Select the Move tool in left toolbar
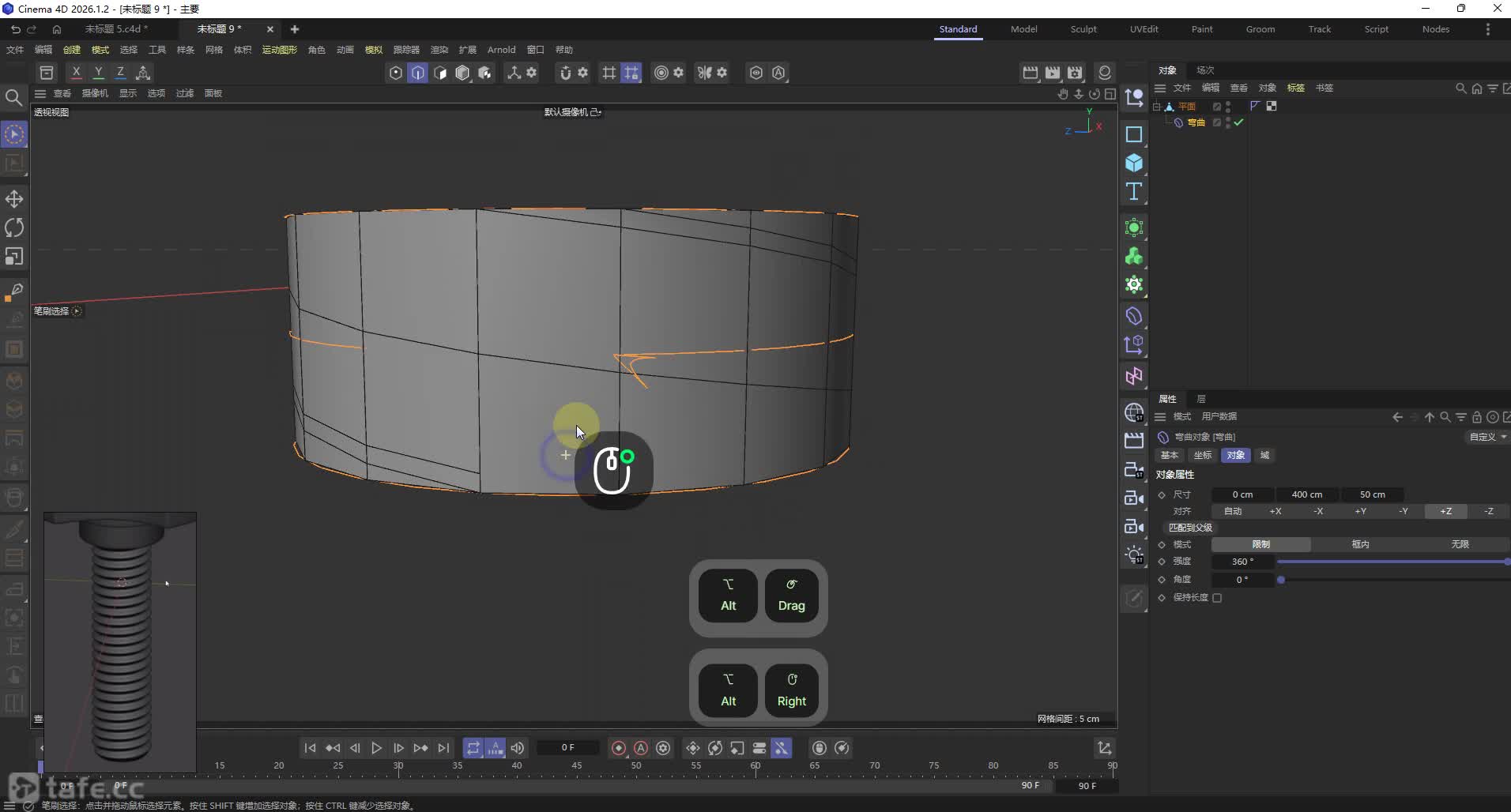The image size is (1511, 812). tap(14, 199)
